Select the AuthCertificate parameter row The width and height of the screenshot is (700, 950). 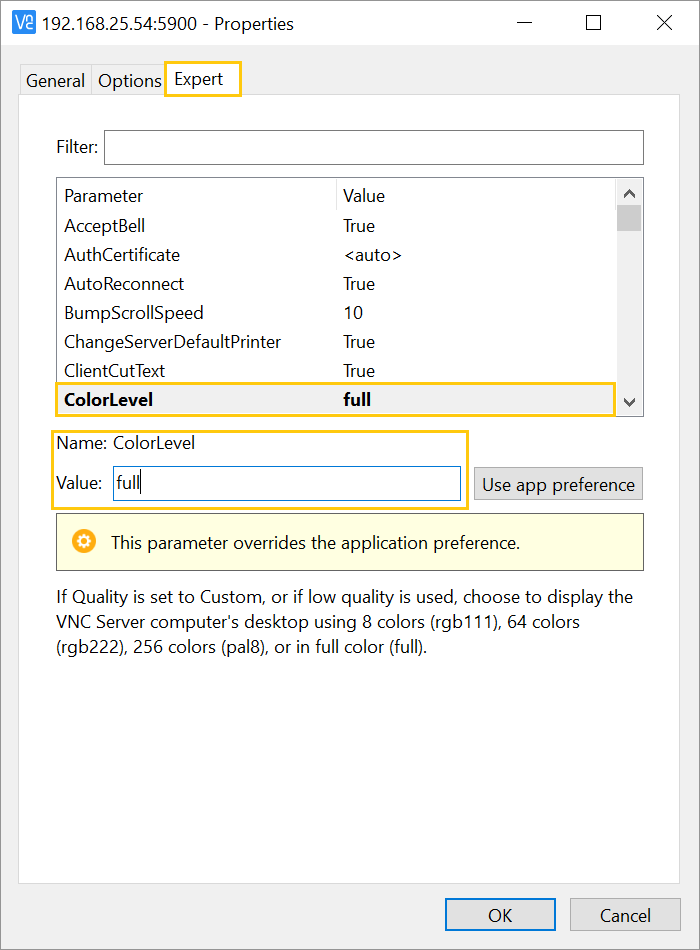(336, 255)
